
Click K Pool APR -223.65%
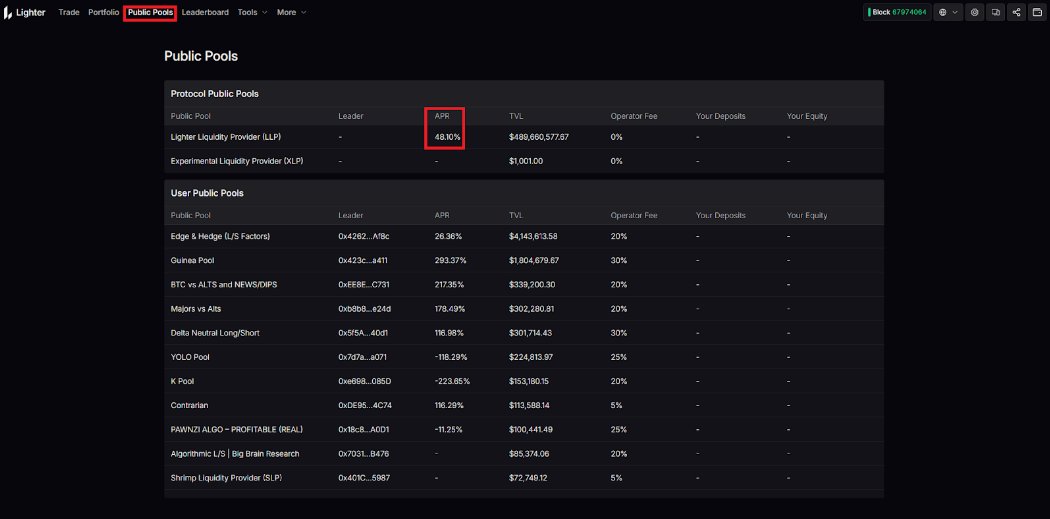click(452, 381)
